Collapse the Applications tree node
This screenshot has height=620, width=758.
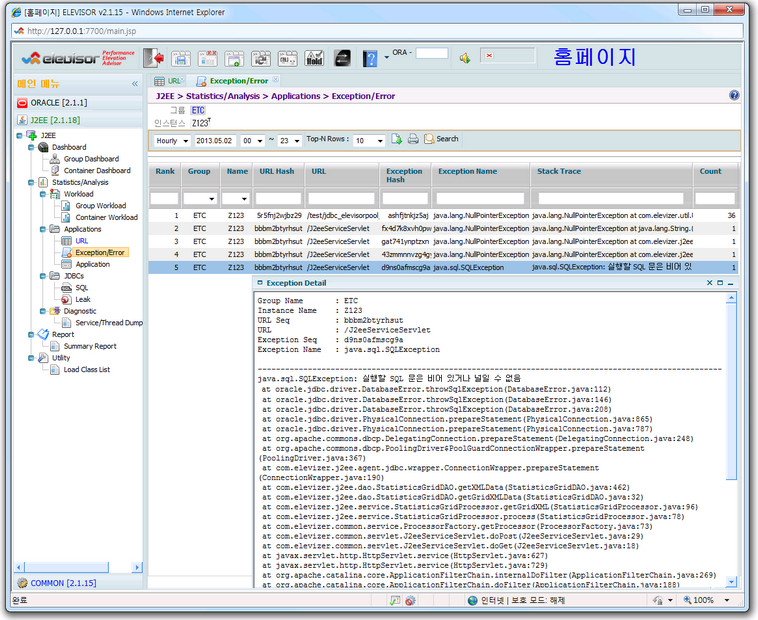43,229
